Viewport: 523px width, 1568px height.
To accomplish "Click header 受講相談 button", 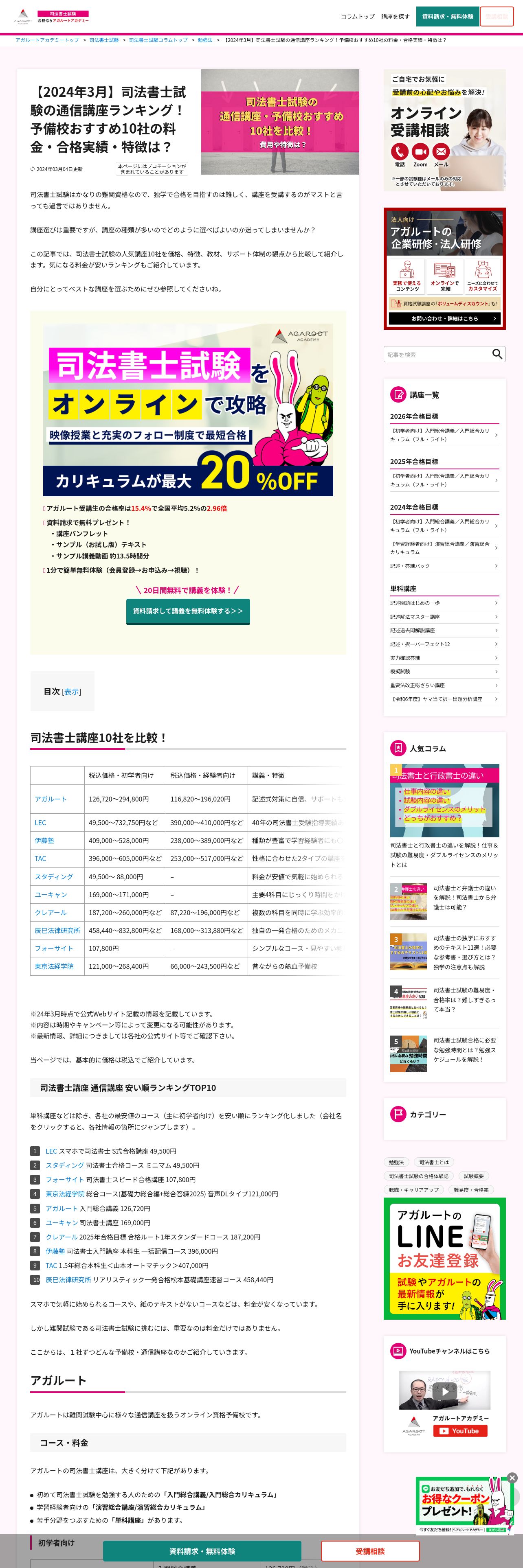I will coord(497,16).
